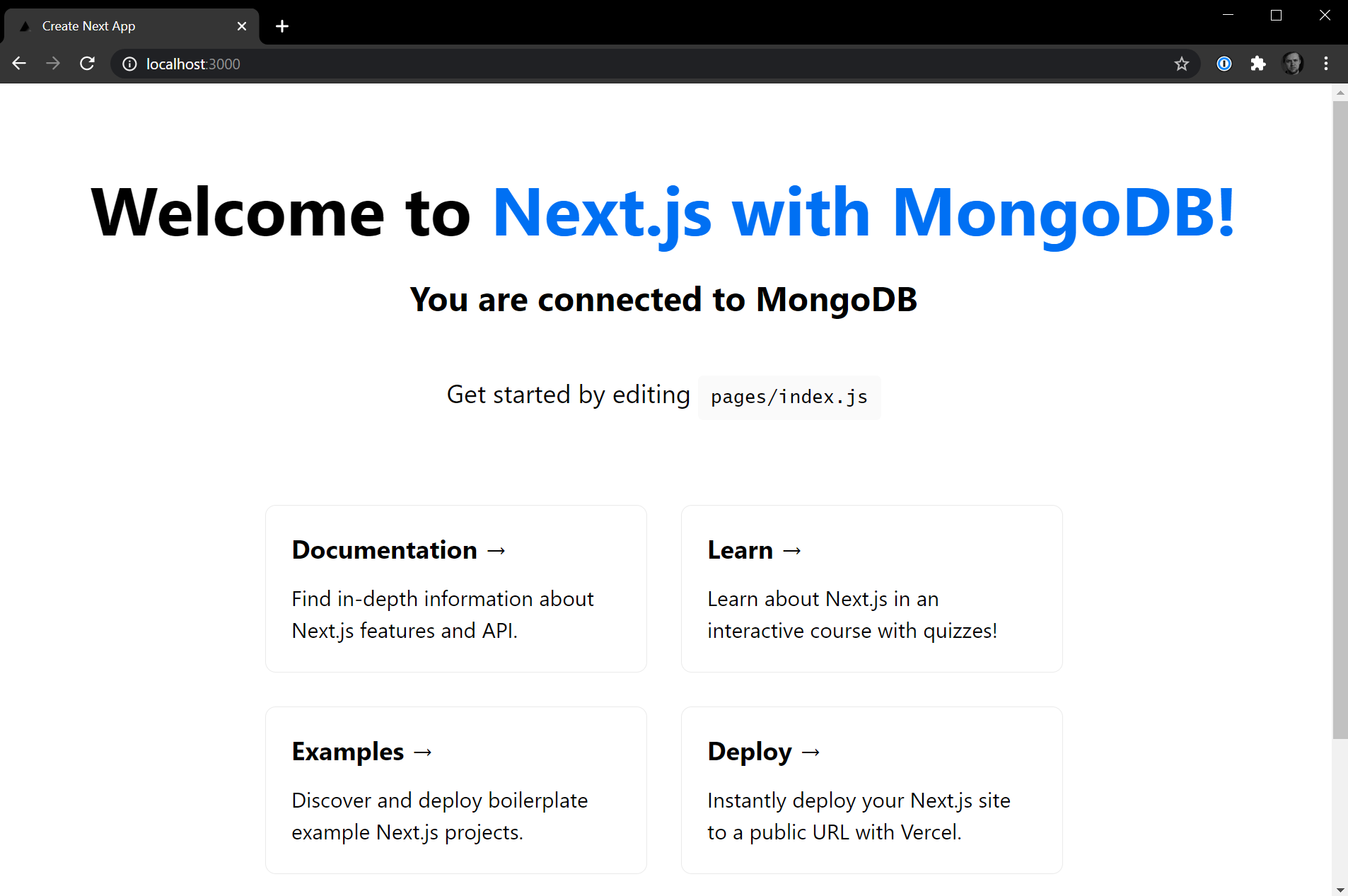
Task: Open the Next.js with MongoDB link
Action: (x=864, y=213)
